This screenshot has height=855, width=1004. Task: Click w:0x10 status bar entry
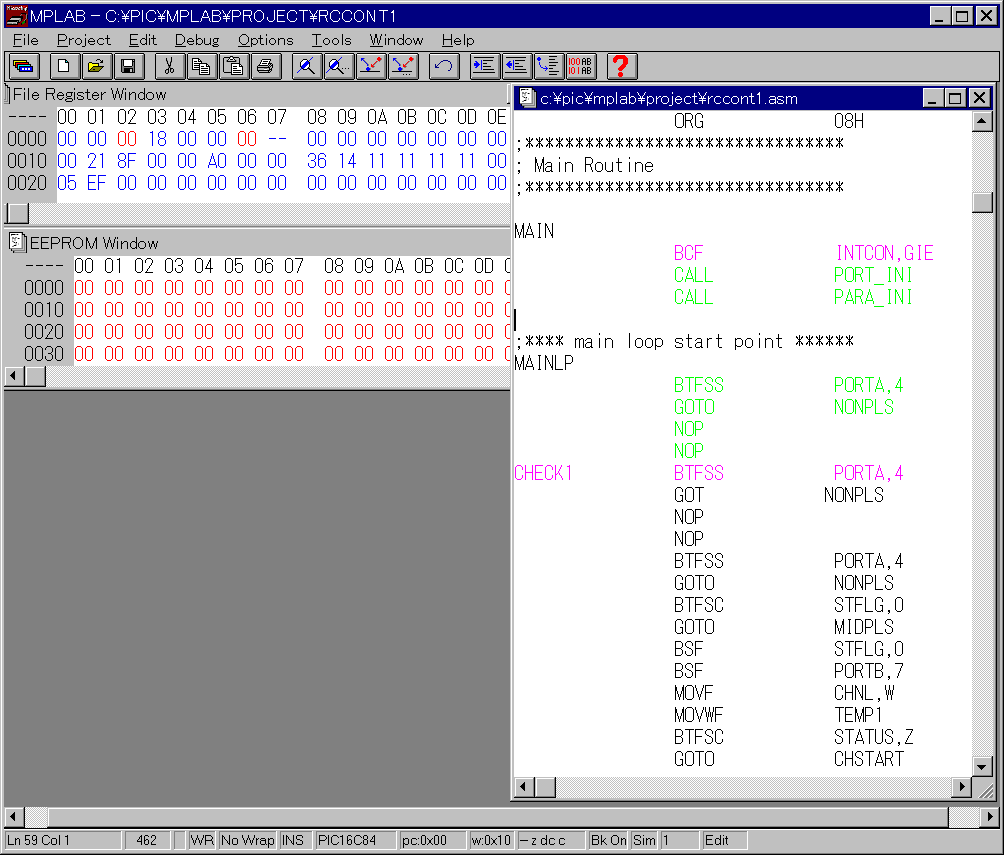(490, 840)
